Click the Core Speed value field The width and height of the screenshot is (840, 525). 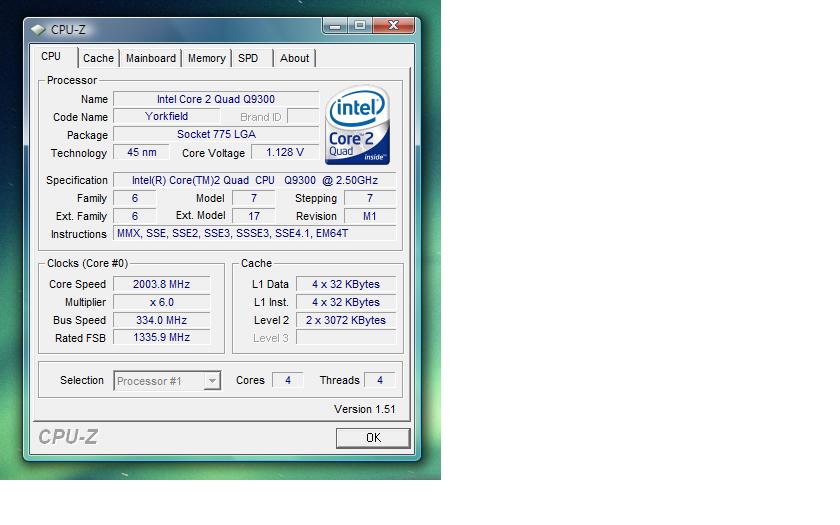point(161,284)
